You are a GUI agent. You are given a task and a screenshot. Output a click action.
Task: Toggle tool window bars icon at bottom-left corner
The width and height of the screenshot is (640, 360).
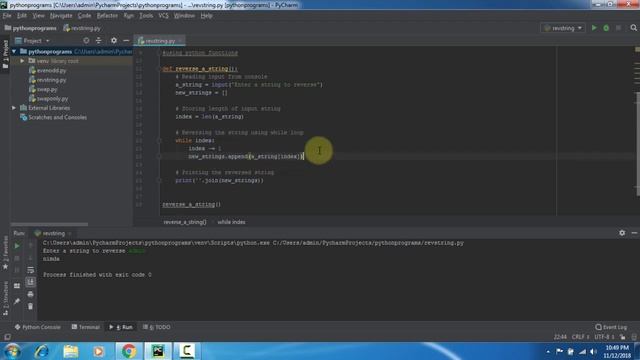click(x=7, y=337)
